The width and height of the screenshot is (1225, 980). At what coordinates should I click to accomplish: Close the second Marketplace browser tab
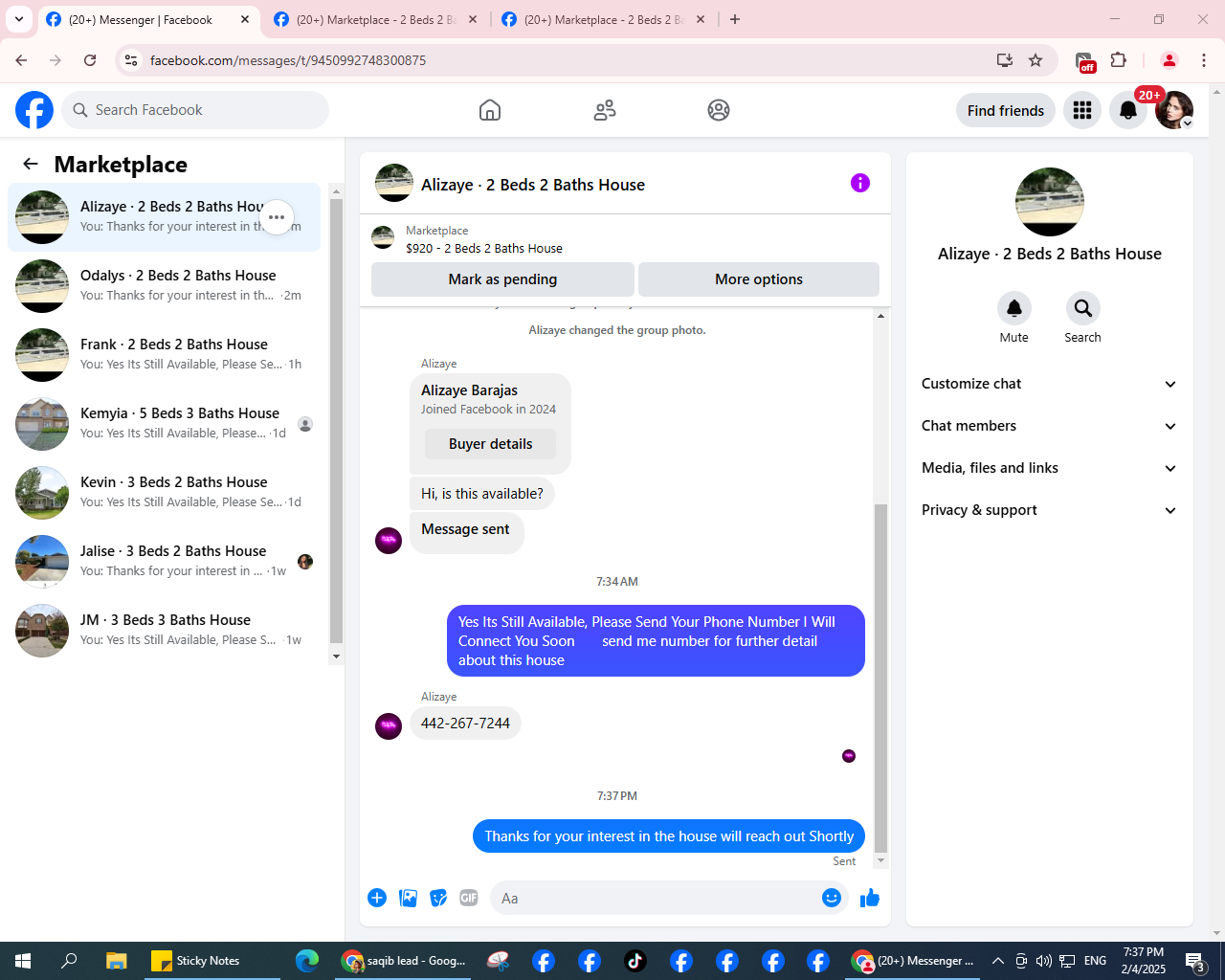click(x=473, y=19)
